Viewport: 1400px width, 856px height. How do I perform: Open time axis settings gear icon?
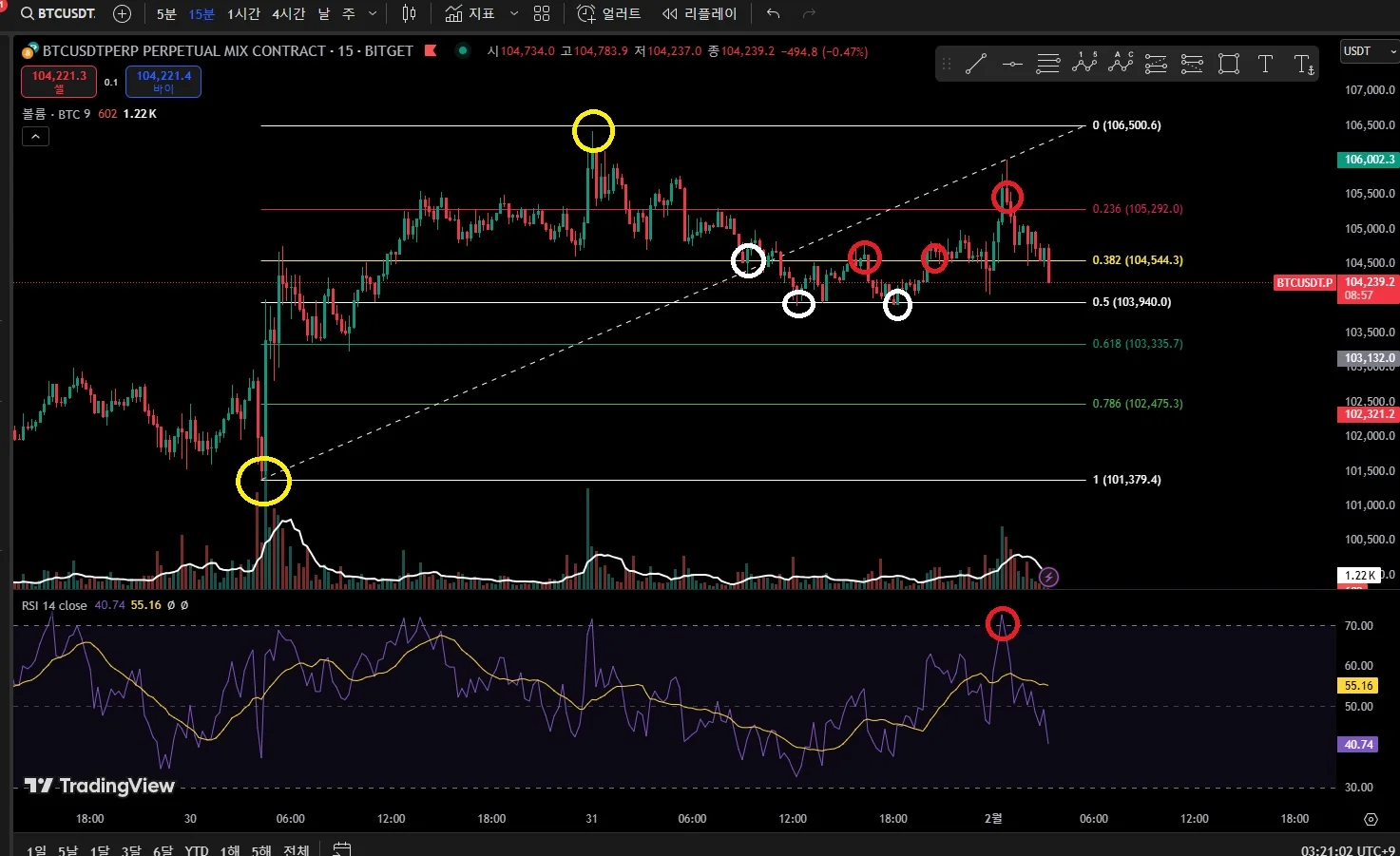tap(1371, 819)
